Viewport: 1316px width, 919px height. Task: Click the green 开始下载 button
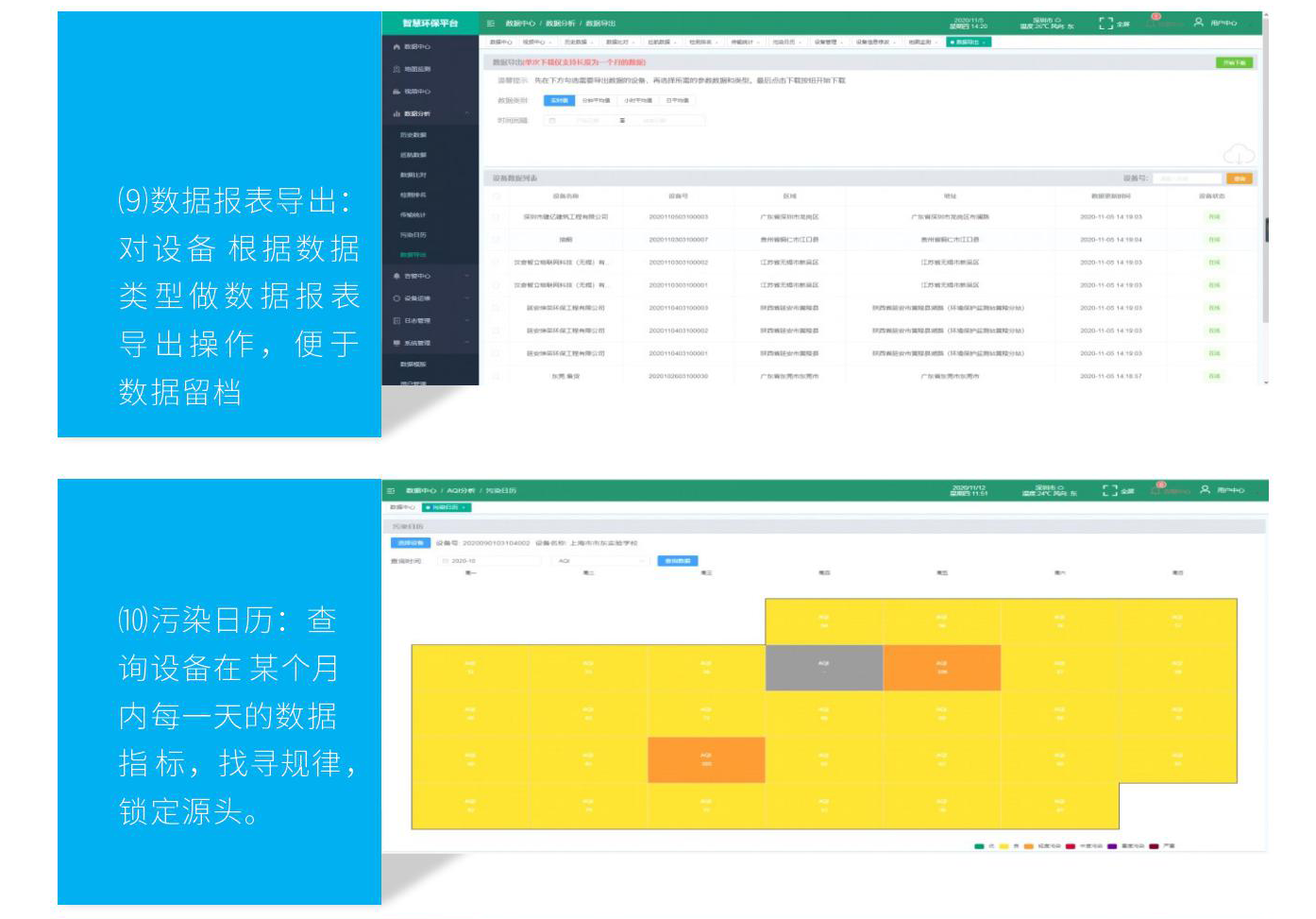pyautogui.click(x=1234, y=62)
